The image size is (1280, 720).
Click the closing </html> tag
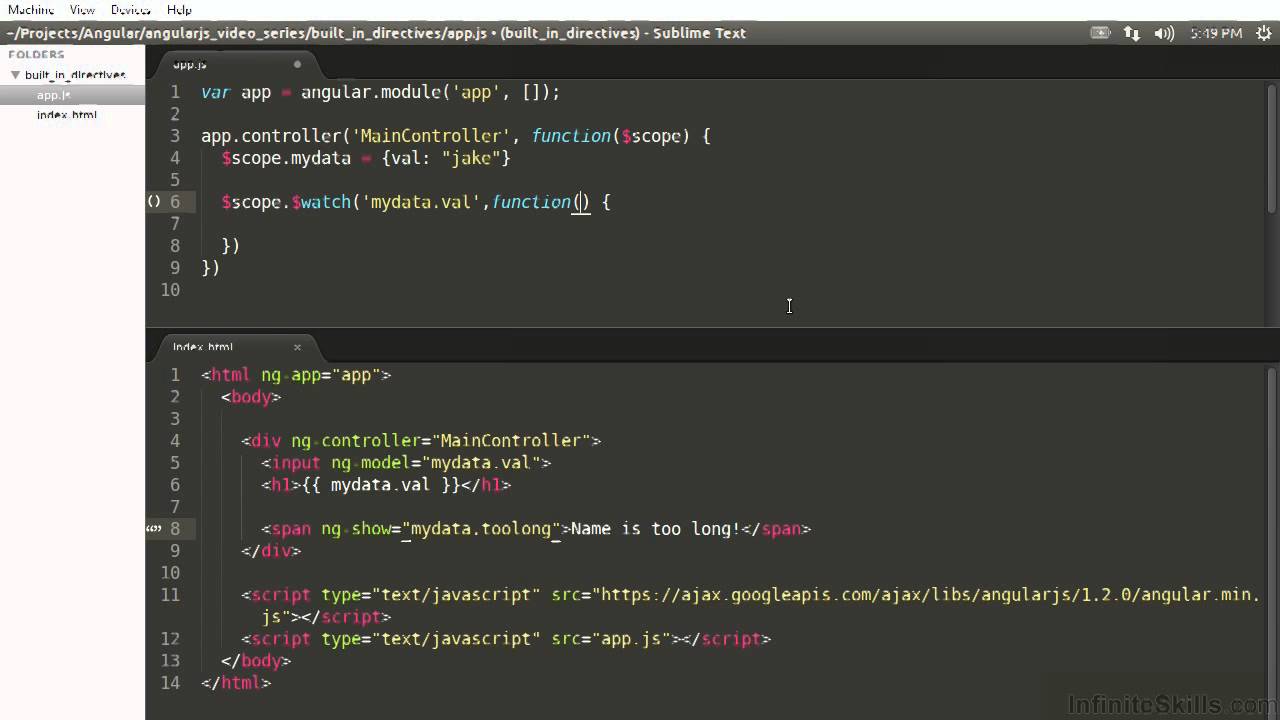click(236, 683)
